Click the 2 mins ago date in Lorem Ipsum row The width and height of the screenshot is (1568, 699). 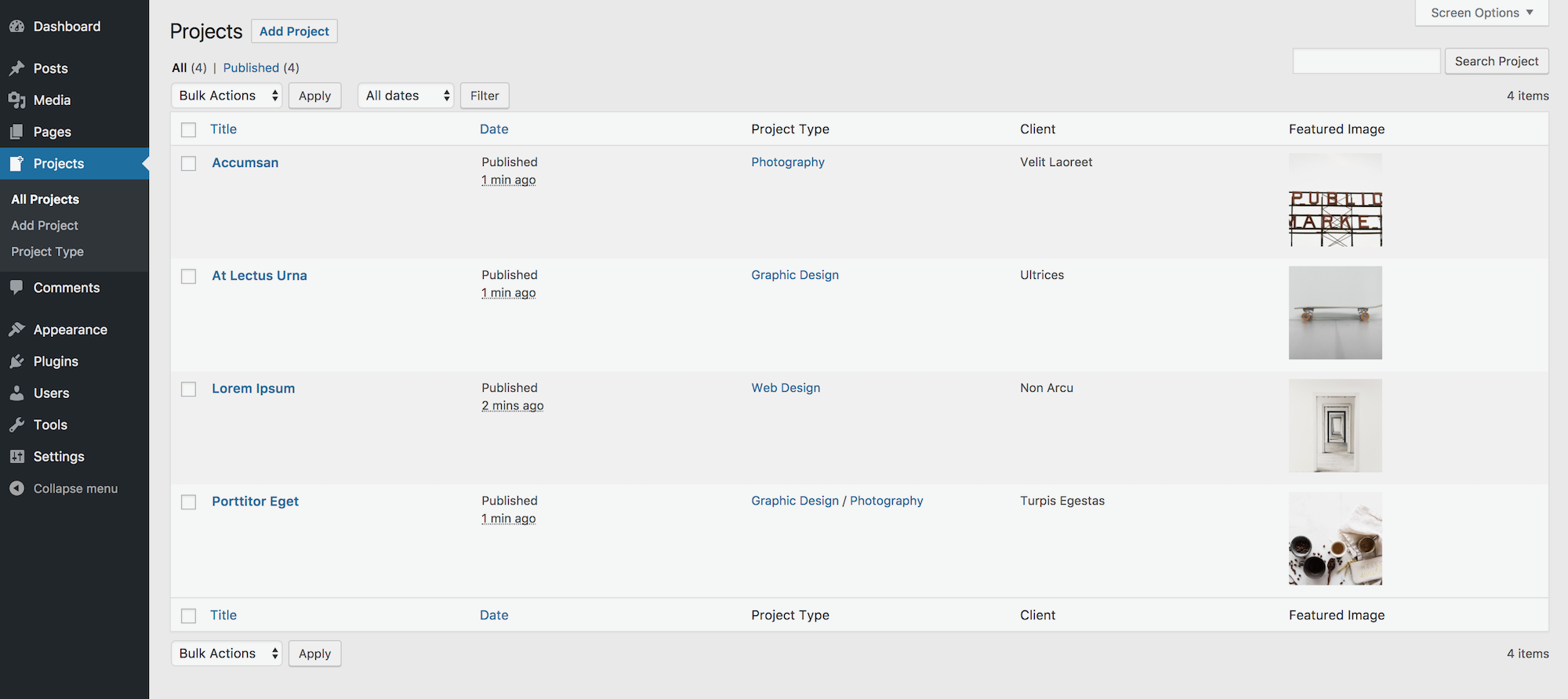pyautogui.click(x=513, y=406)
